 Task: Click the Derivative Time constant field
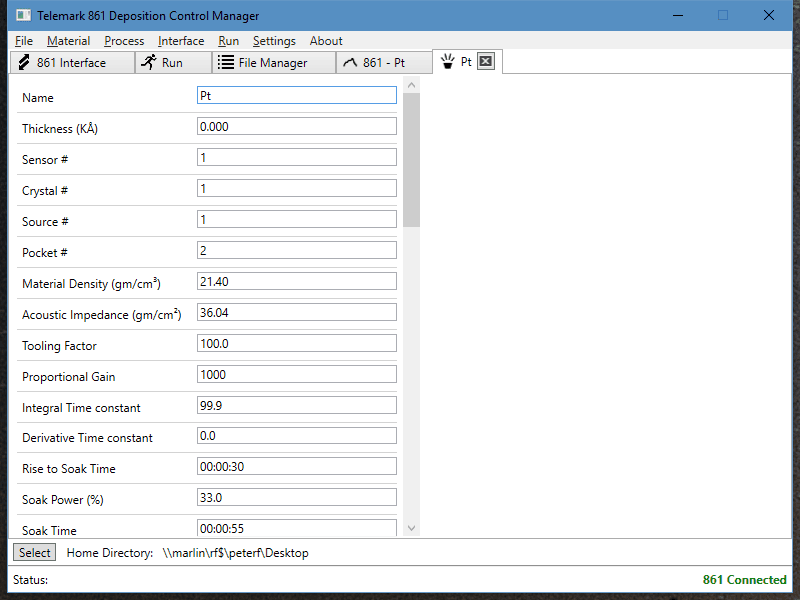point(297,436)
